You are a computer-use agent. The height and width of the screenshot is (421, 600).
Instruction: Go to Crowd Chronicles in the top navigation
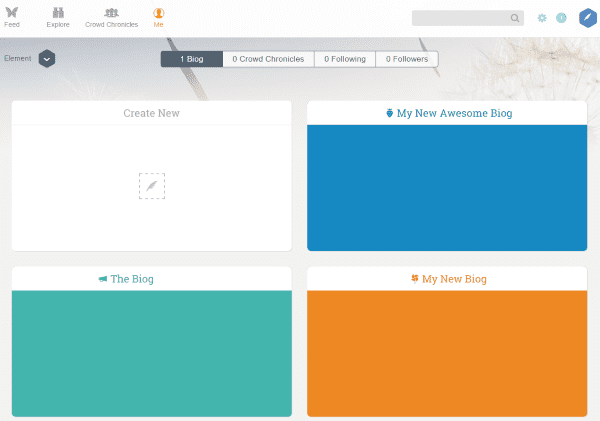click(x=111, y=13)
